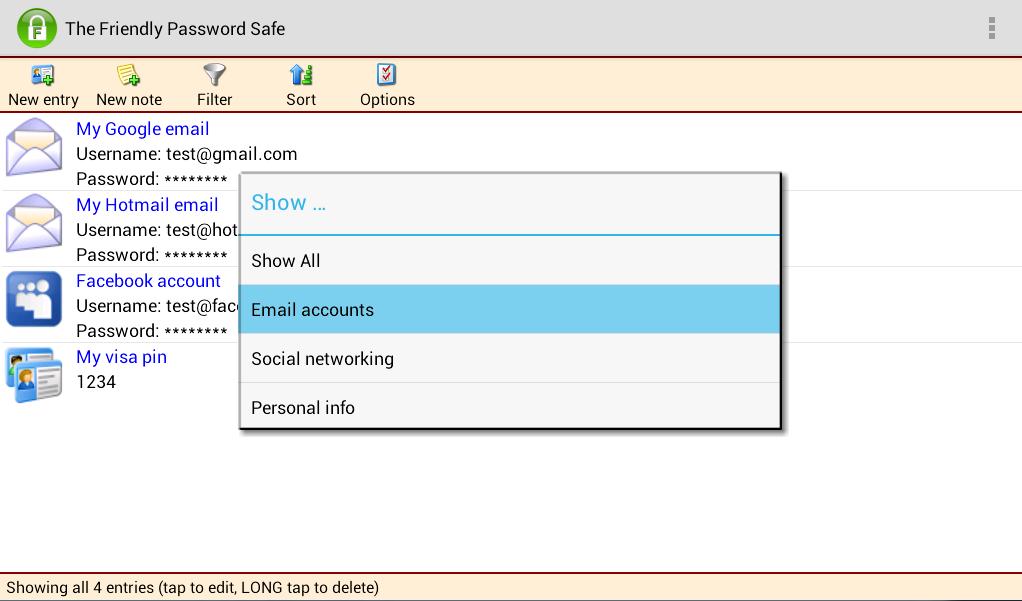
Task: Tap the Options label in the toolbar
Action: point(387,100)
